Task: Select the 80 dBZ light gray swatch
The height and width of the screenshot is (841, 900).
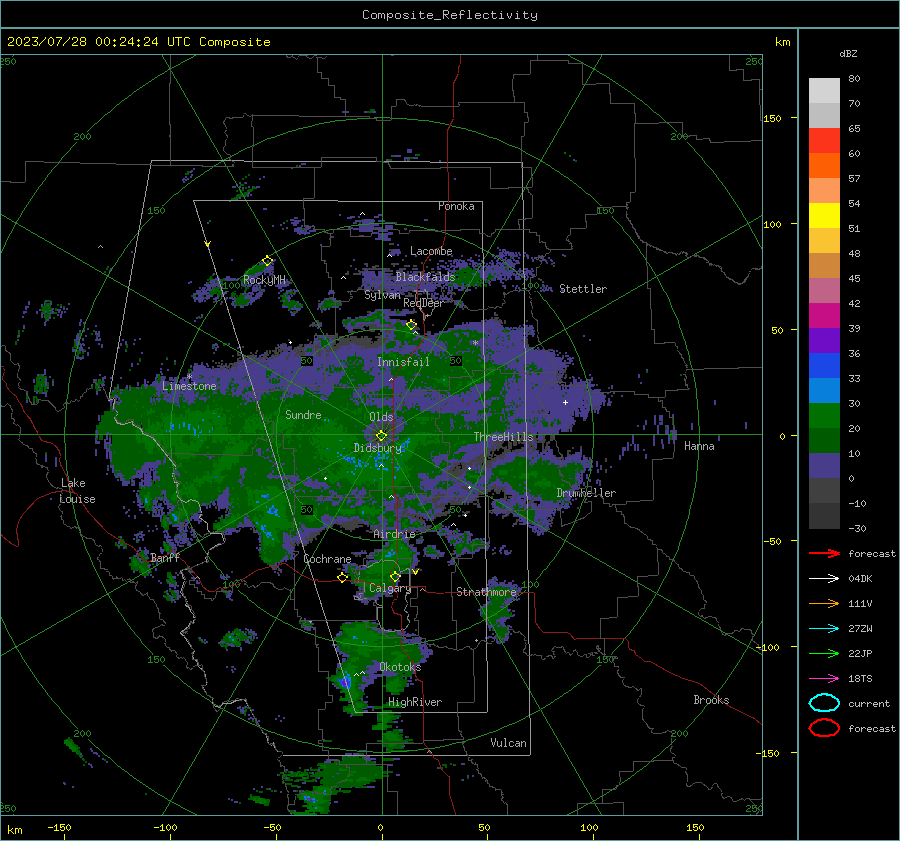Action: tap(824, 90)
